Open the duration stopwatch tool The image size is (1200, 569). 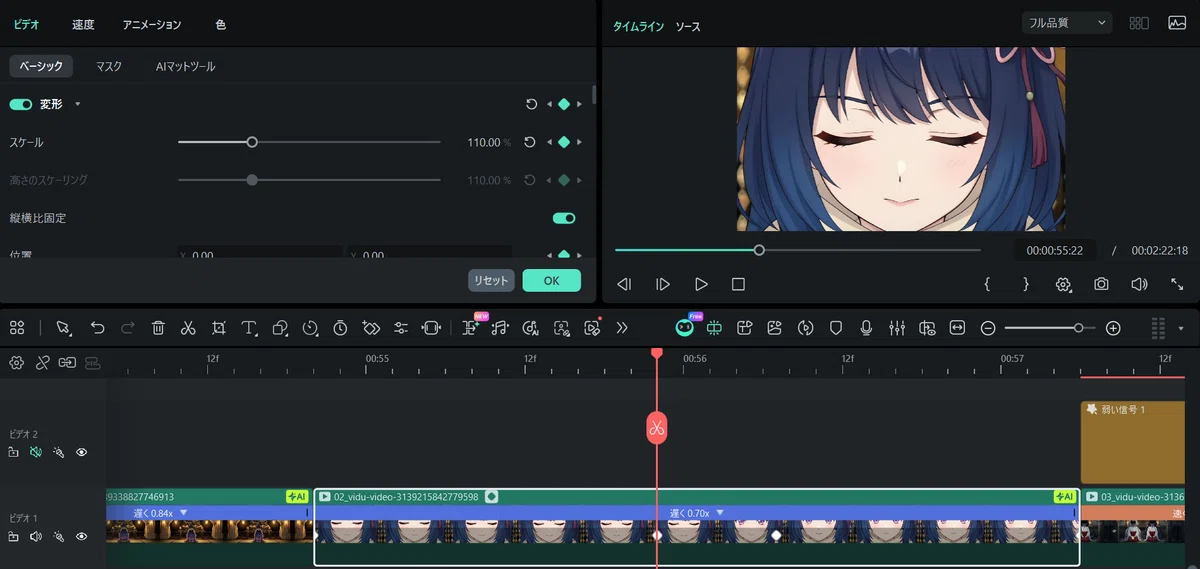coord(340,327)
